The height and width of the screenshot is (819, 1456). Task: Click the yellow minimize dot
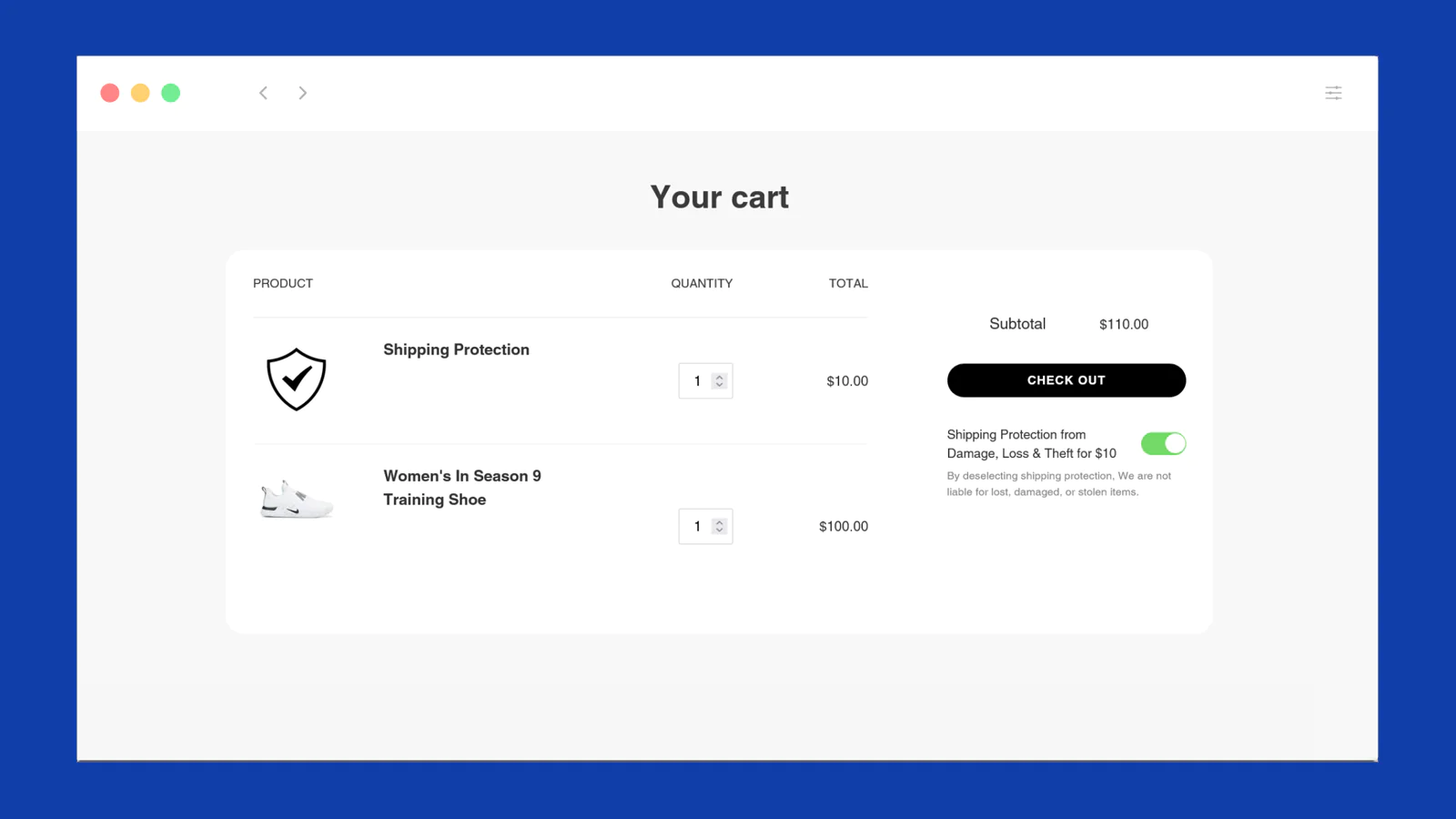(140, 93)
